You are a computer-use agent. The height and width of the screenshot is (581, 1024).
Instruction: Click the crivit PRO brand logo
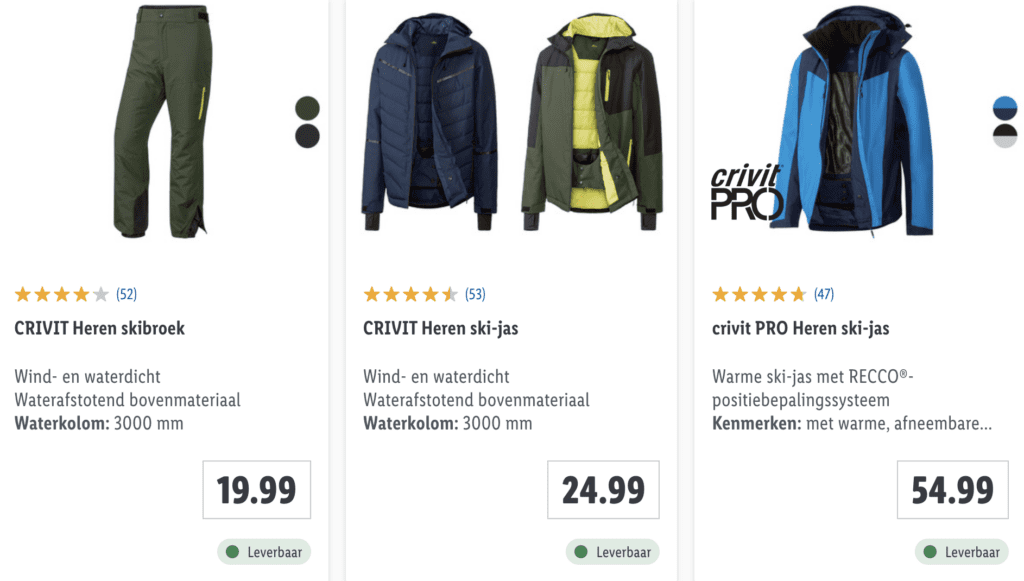point(745,193)
